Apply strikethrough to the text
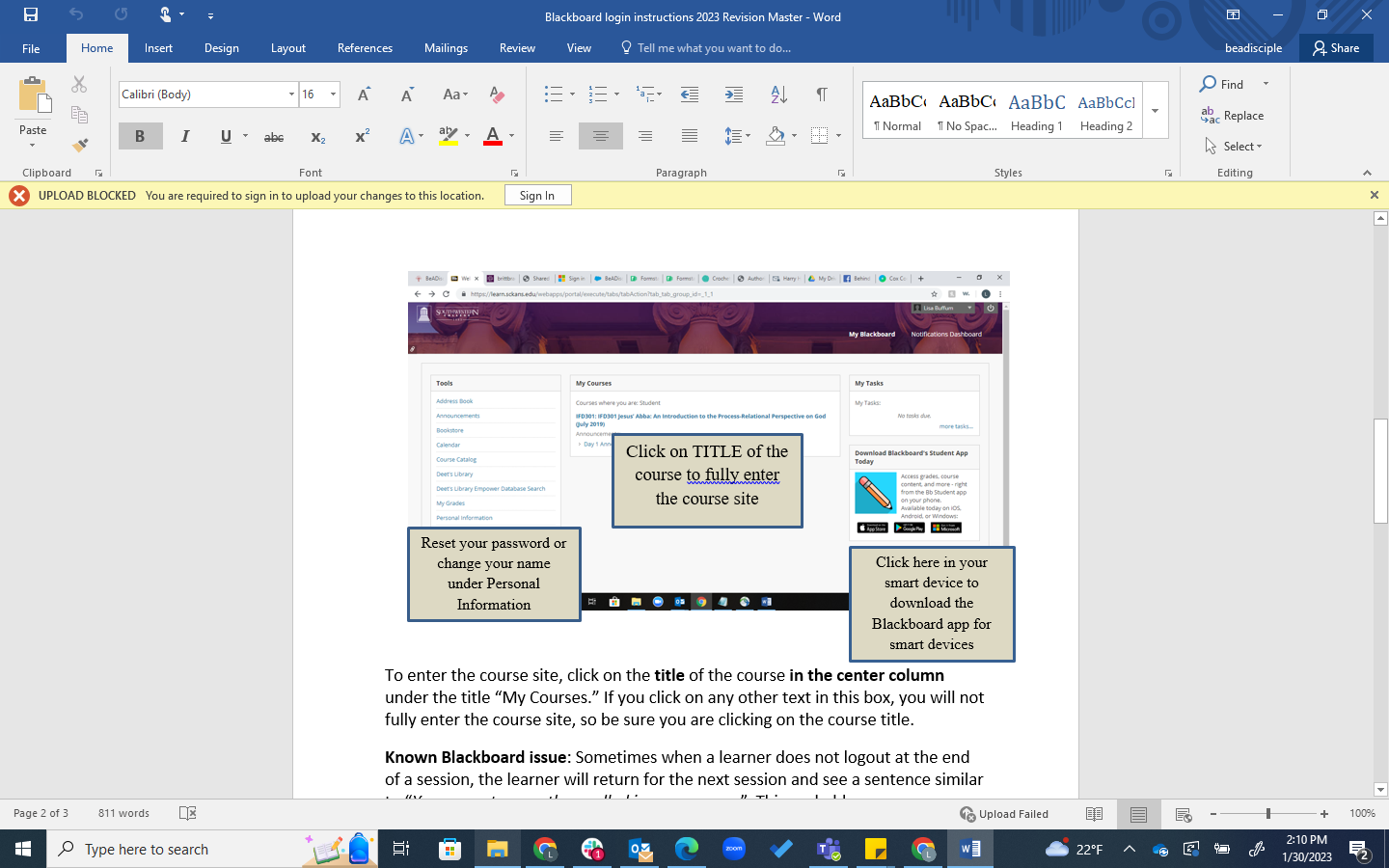Screen dimensions: 1389x868 (274, 137)
